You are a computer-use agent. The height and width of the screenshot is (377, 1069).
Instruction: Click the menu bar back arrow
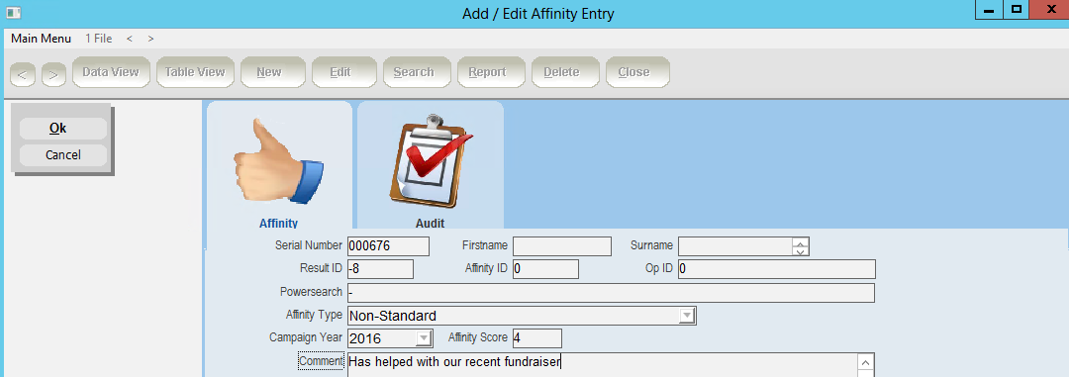coord(130,39)
